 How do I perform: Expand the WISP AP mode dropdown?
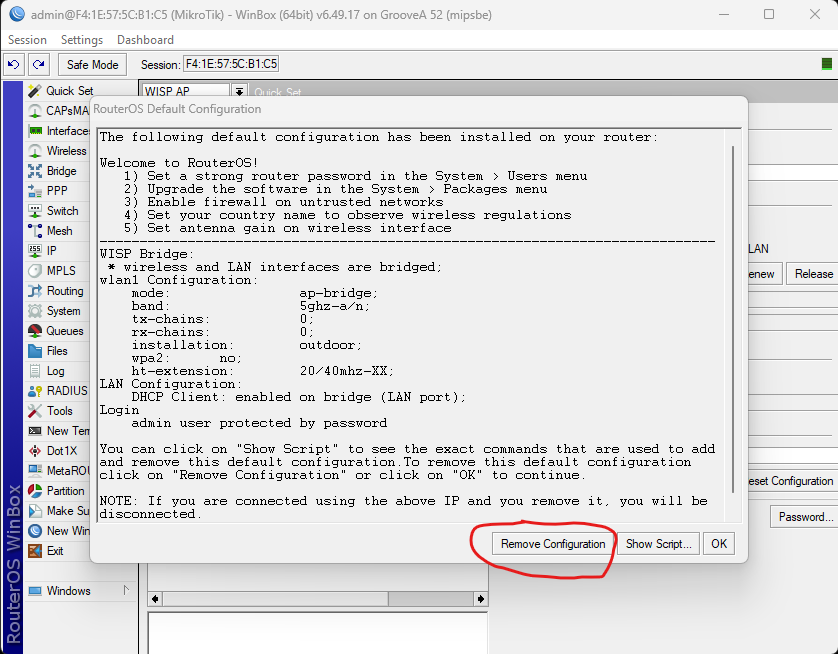pyautogui.click(x=239, y=92)
